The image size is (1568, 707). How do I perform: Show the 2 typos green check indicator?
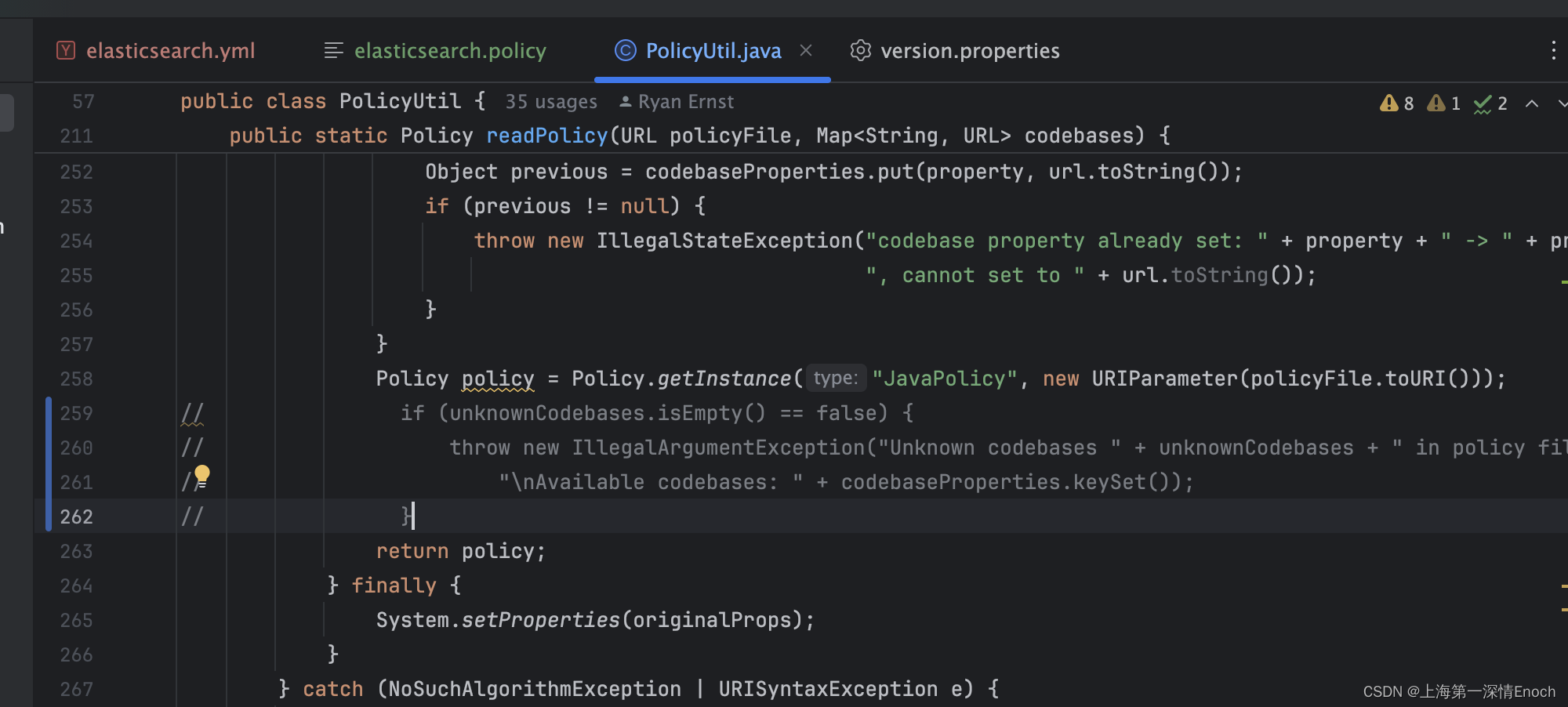1490,103
